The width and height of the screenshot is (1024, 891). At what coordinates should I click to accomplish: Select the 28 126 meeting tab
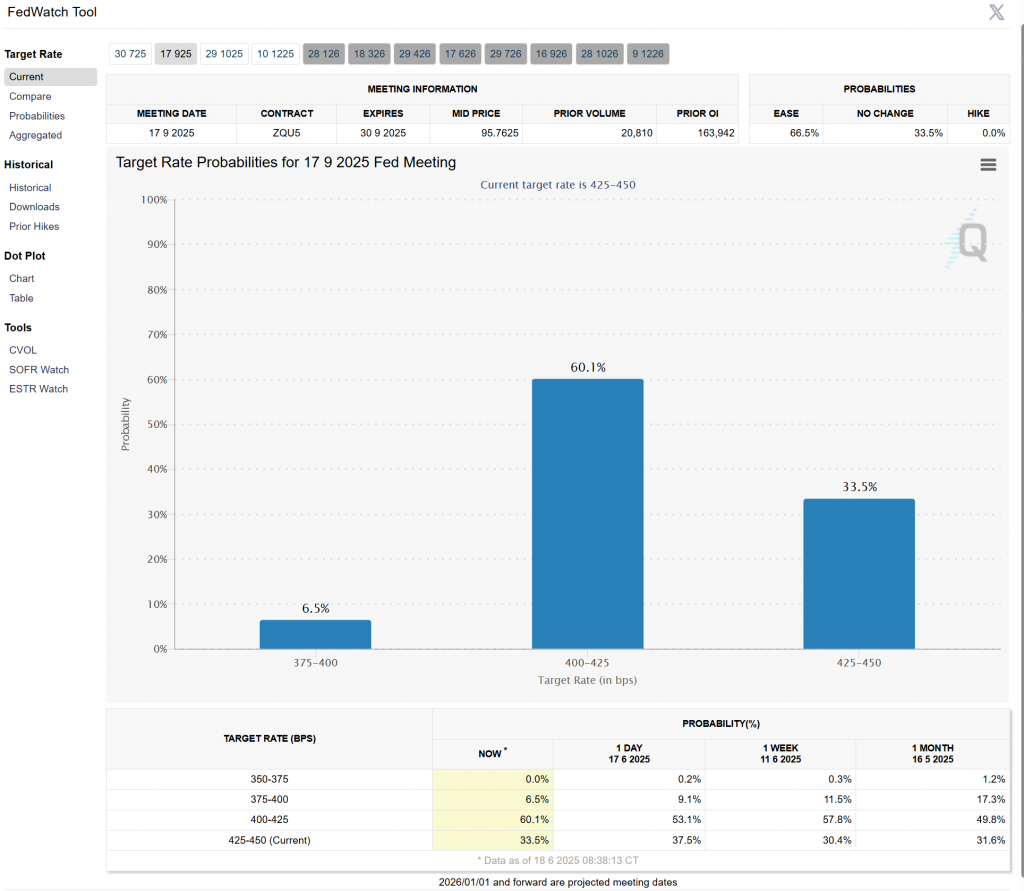(x=323, y=54)
